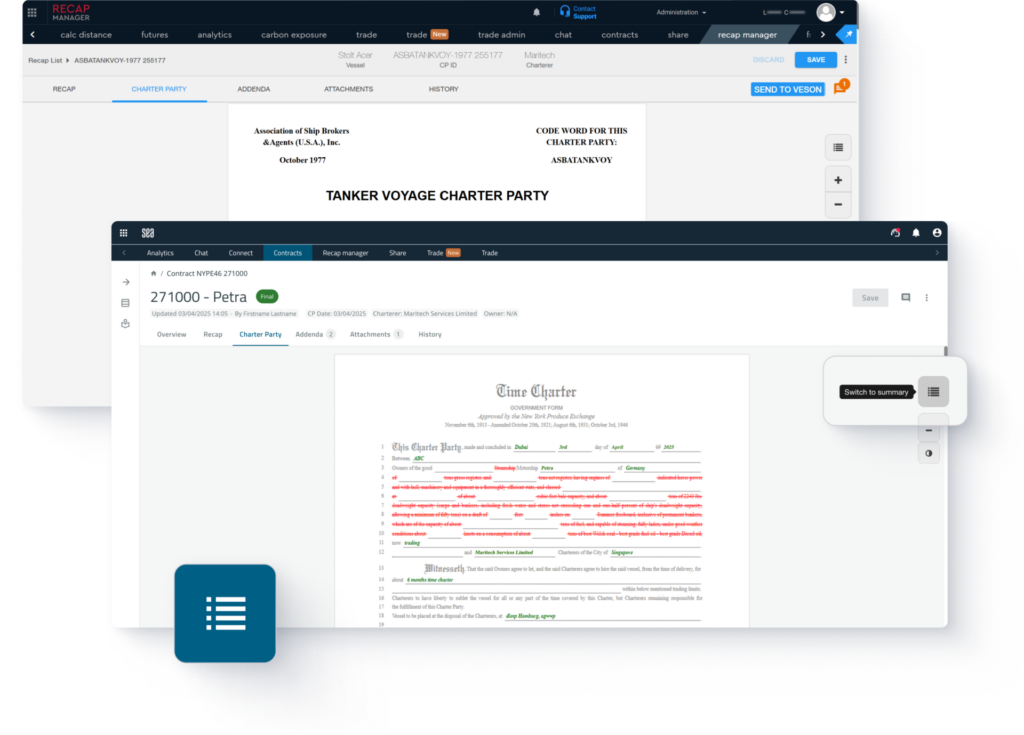Go back to Recap List breadcrumb
The width and height of the screenshot is (1024, 735).
tap(45, 60)
